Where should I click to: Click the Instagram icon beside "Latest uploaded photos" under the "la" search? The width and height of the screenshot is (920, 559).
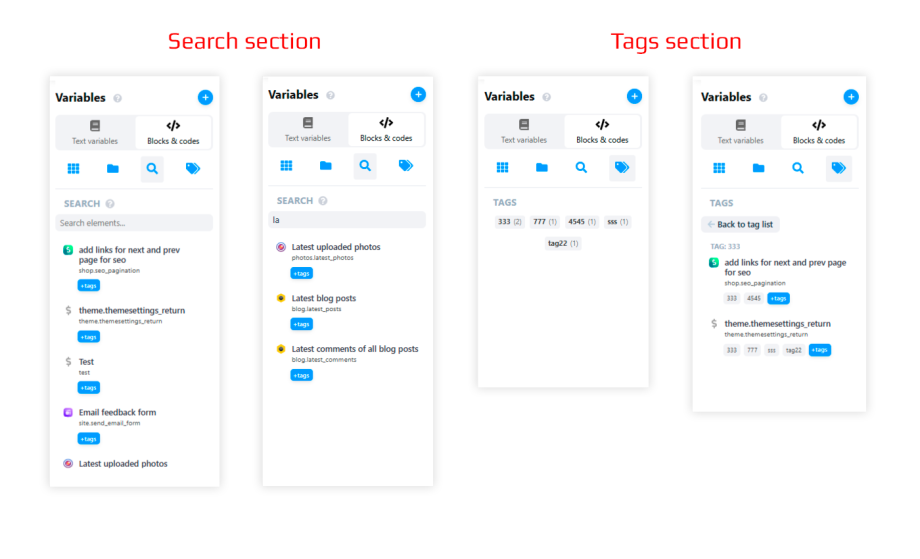(281, 247)
